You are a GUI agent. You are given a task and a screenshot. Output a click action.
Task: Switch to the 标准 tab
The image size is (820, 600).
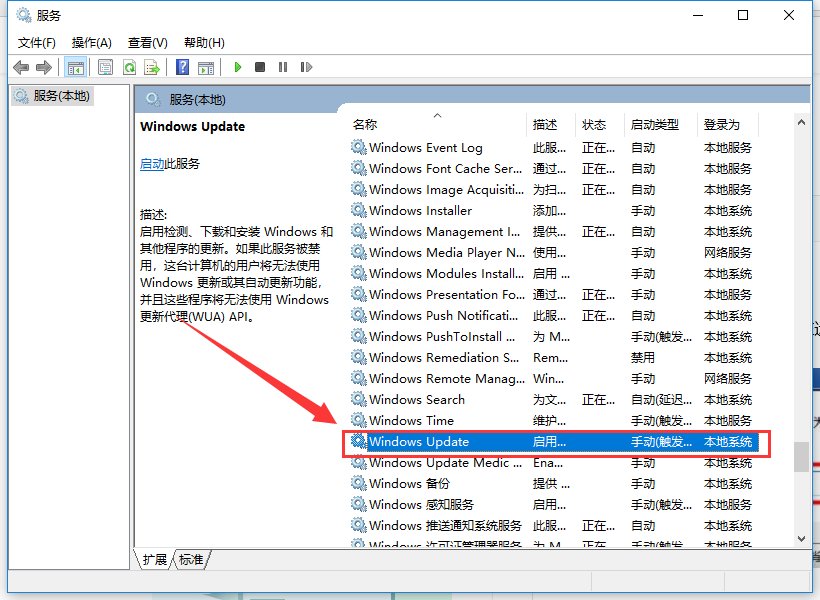tap(190, 560)
